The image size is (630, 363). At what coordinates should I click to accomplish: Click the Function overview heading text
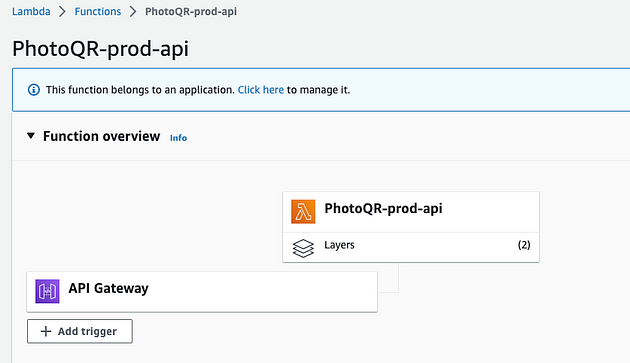(102, 136)
